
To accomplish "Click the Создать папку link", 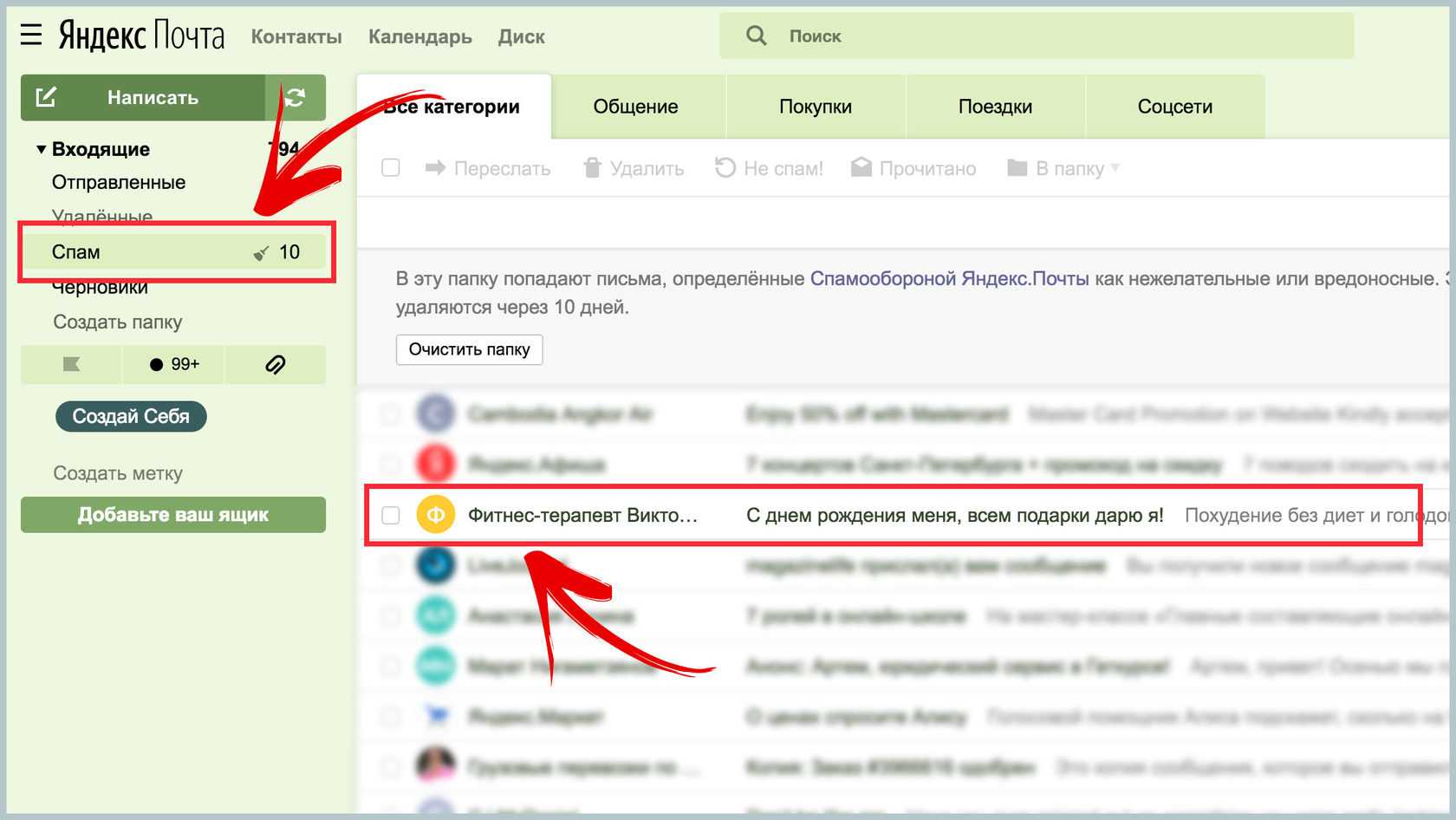I will [118, 322].
